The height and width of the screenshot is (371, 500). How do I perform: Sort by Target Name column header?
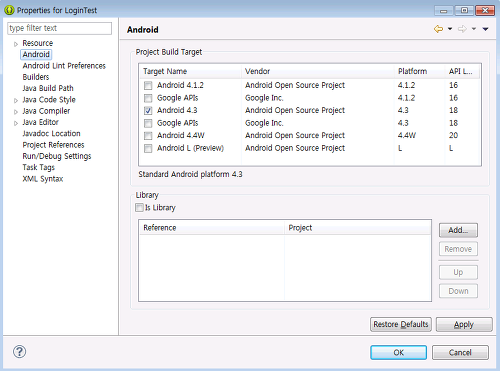tap(191, 71)
